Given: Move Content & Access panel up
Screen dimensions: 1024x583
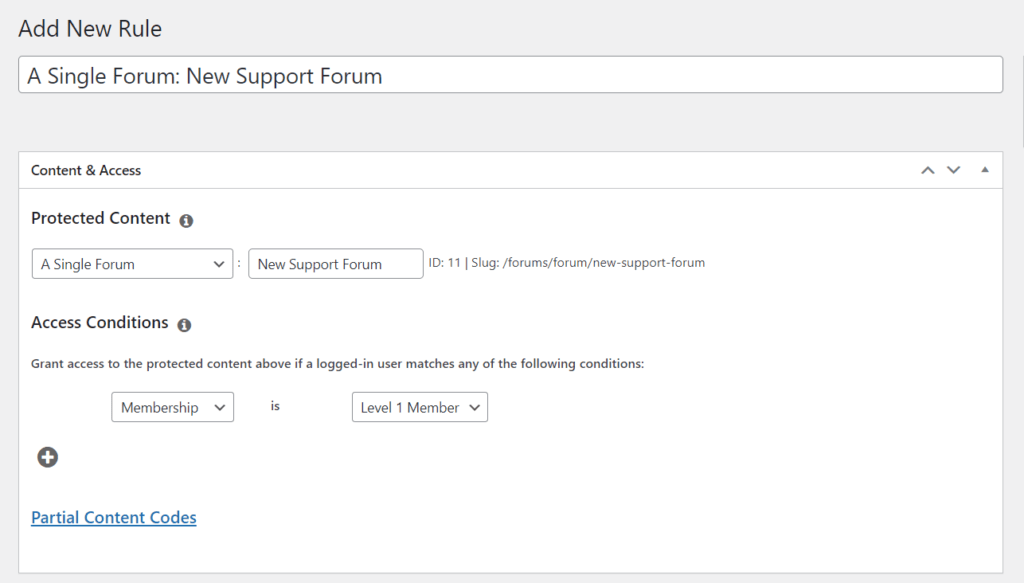Looking at the screenshot, I should pos(927,170).
